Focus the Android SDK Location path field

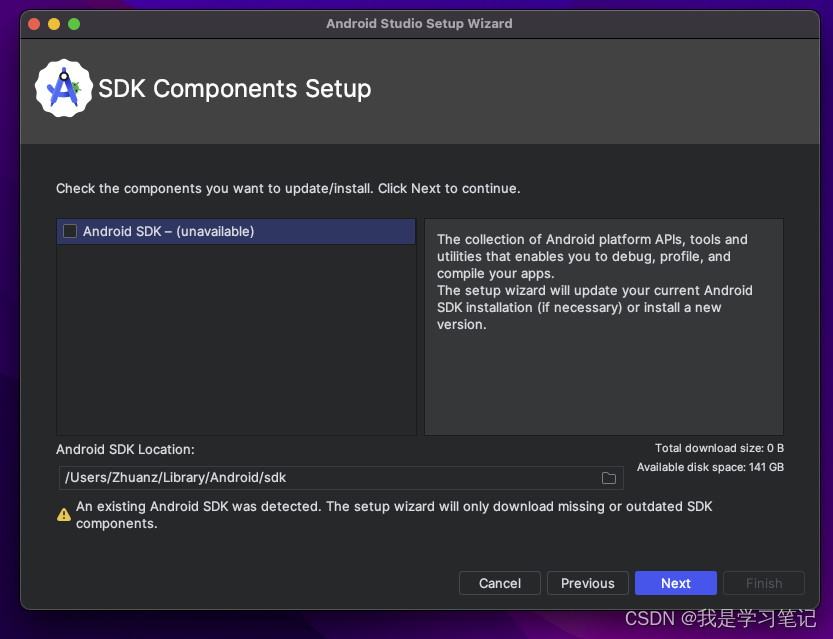pos(341,478)
